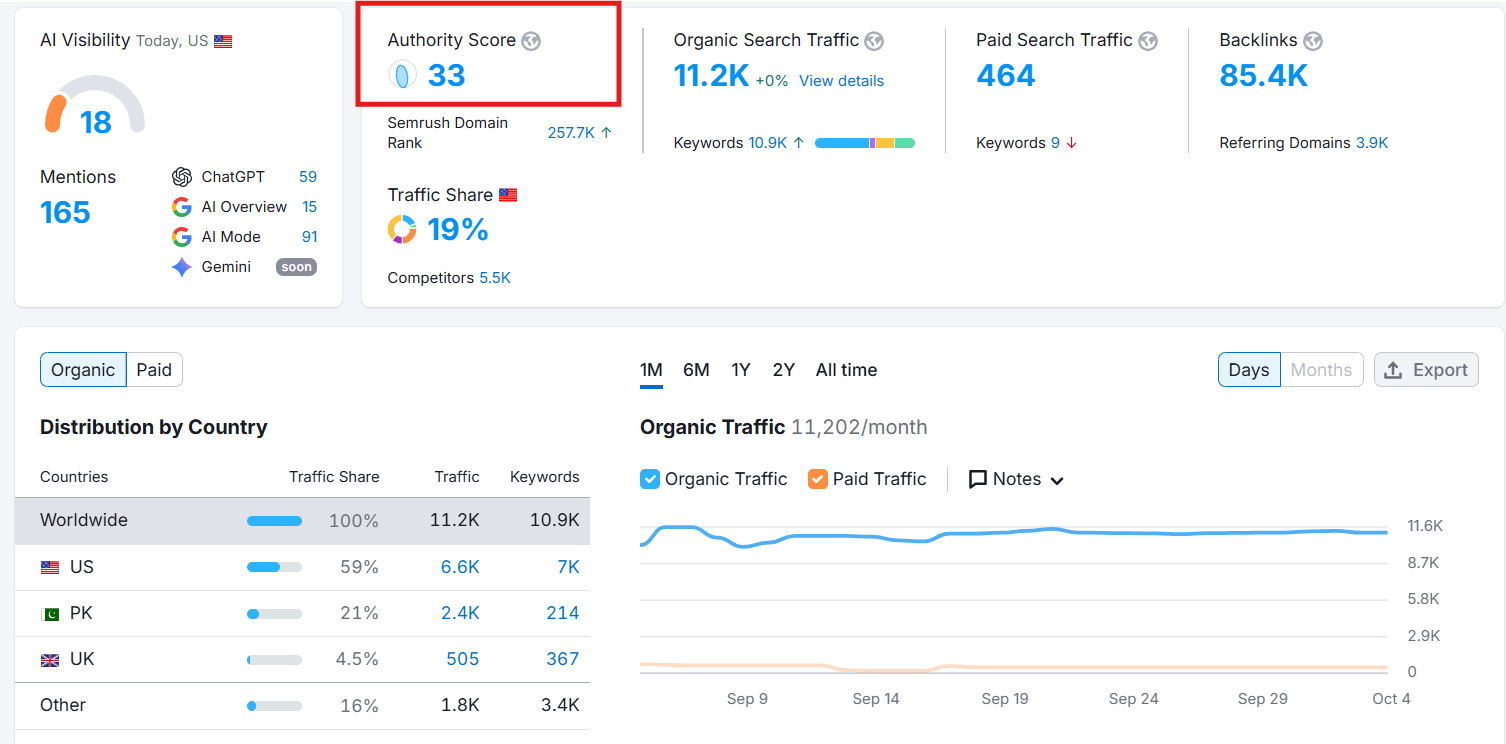Select the US row in country table
The image size is (1506, 744).
click(302, 567)
